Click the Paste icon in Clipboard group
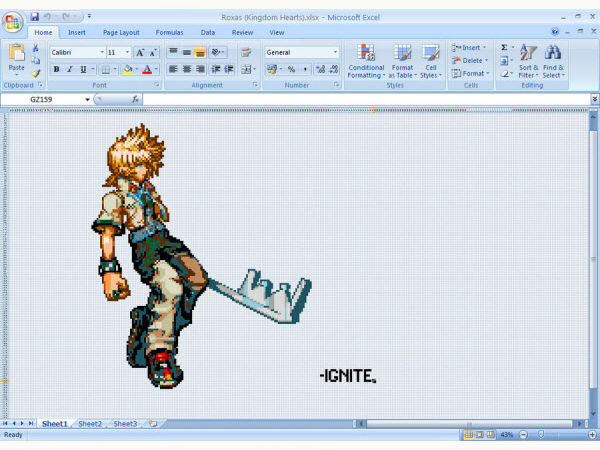 coord(16,53)
